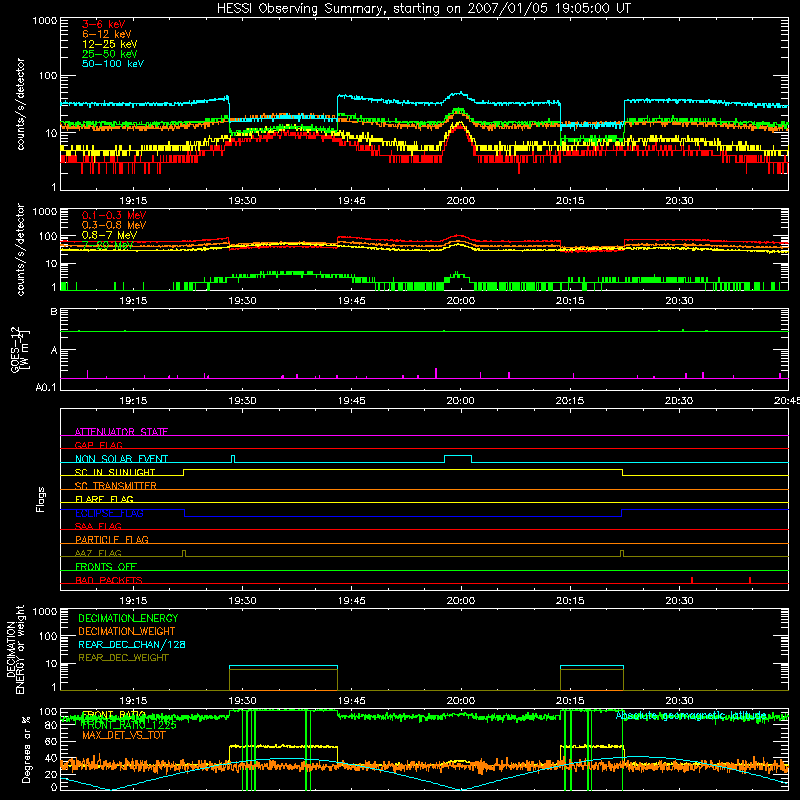The width and height of the screenshot is (800, 800).
Task: Click the first BAD_PACKETS spike after 20:30
Action: click(x=692, y=580)
